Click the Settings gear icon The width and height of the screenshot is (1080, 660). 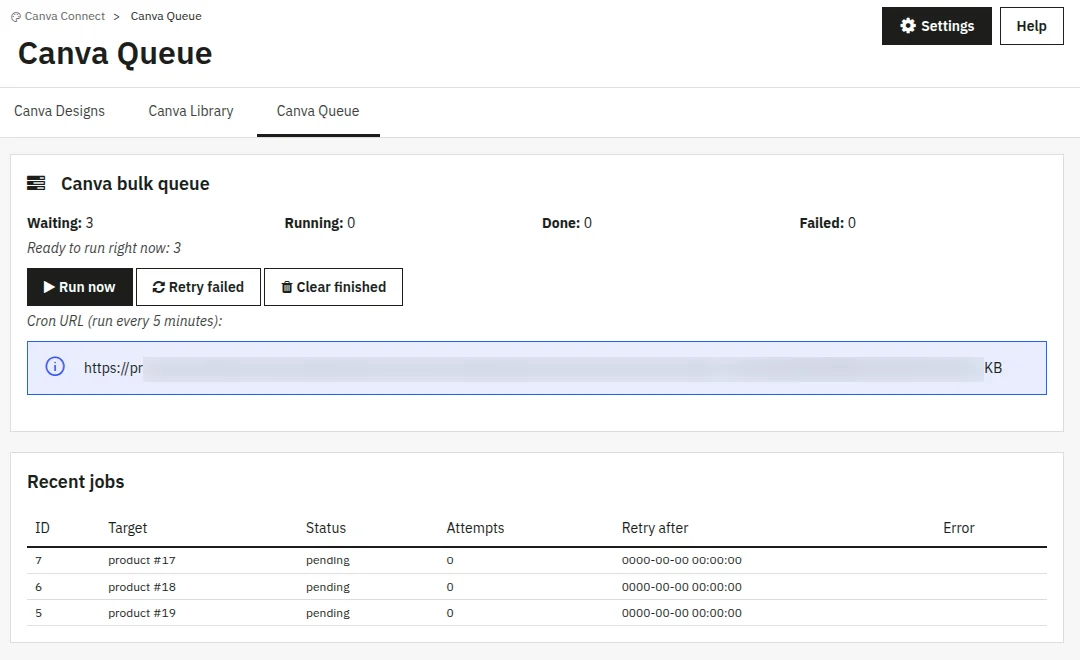coord(908,25)
